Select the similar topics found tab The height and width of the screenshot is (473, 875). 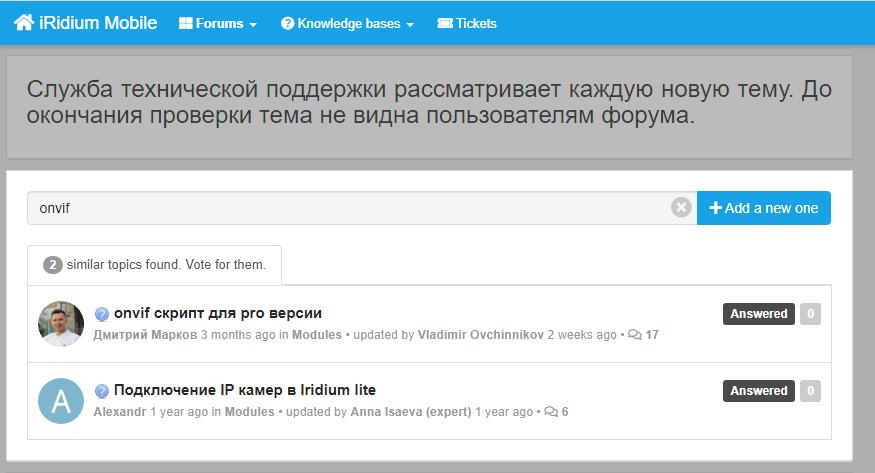pos(155,264)
